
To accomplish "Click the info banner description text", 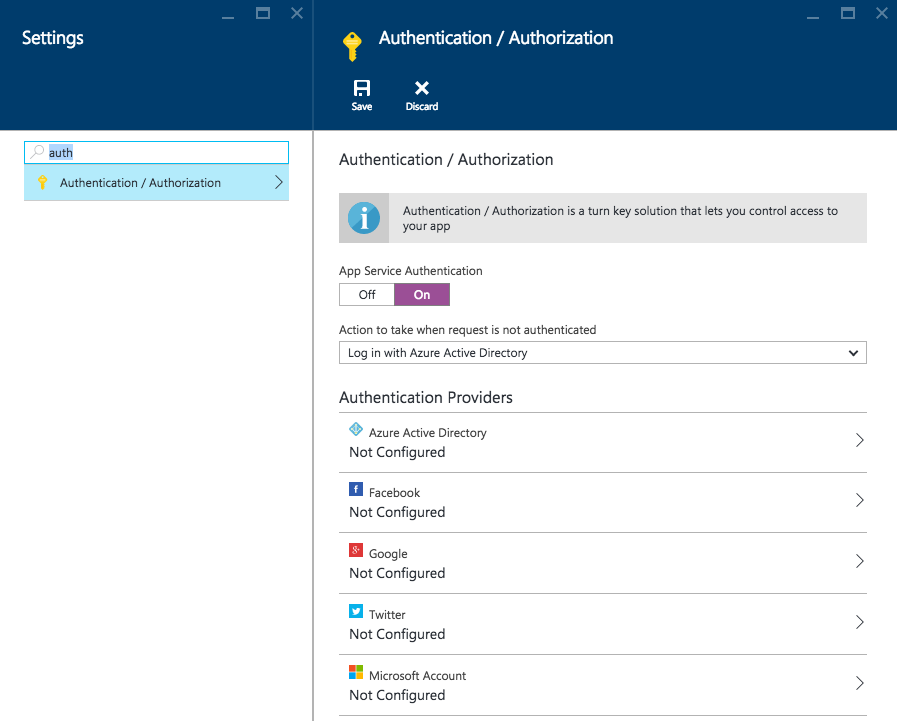I will pos(620,218).
